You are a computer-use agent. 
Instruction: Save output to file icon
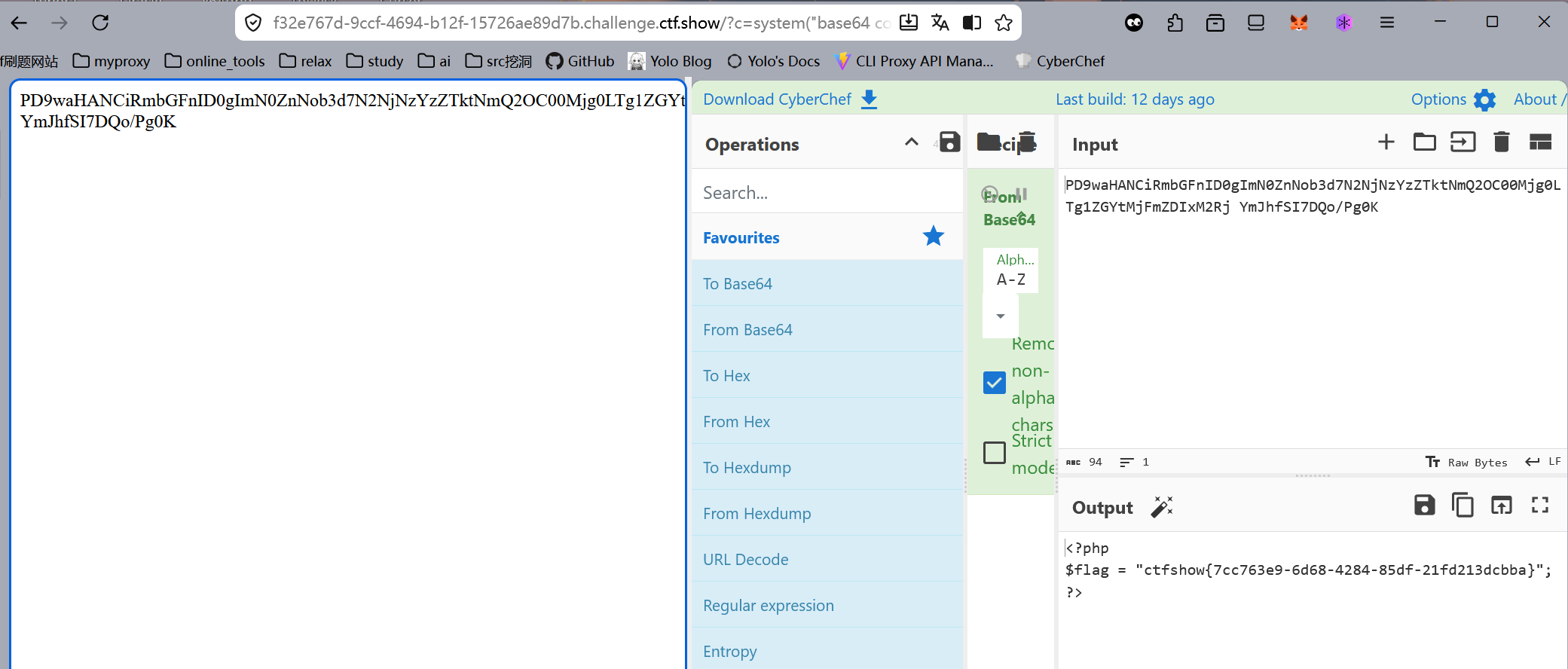1424,505
